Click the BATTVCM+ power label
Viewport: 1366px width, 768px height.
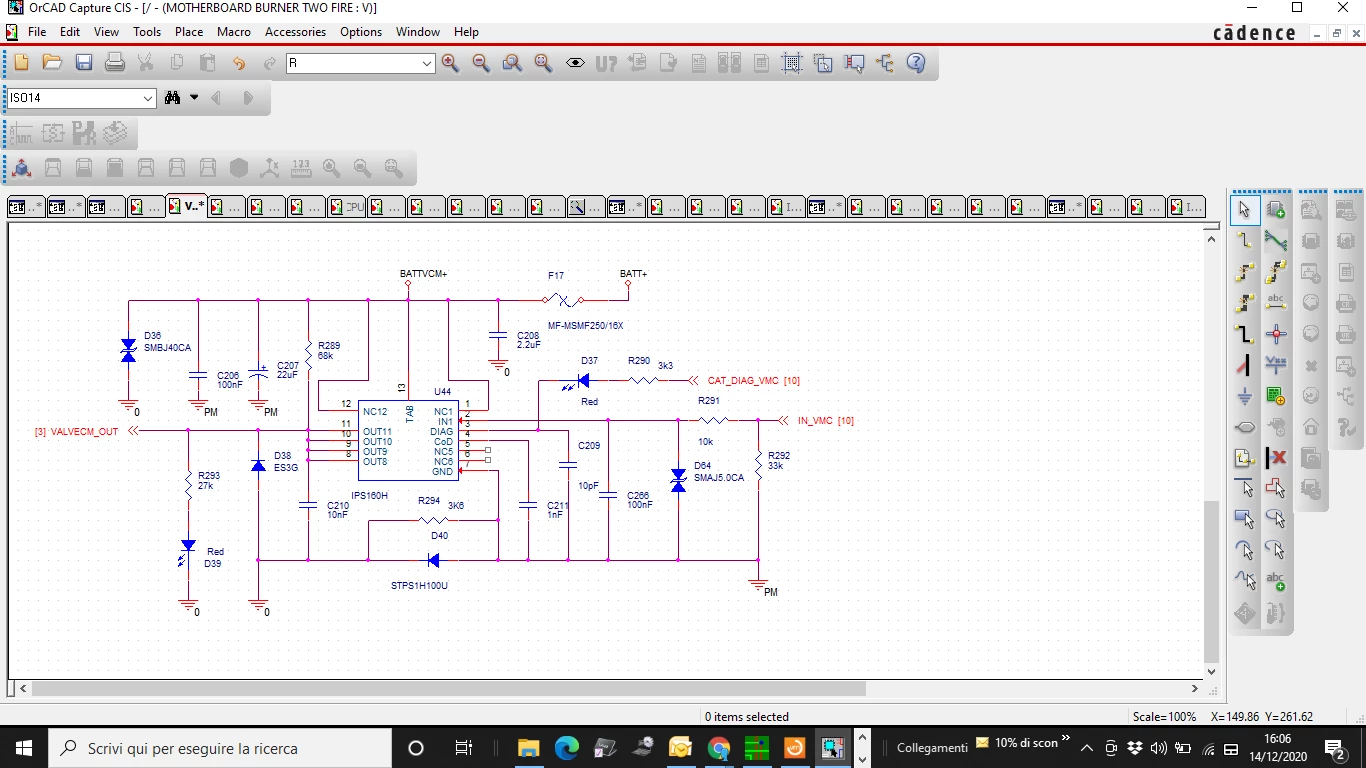coord(423,273)
